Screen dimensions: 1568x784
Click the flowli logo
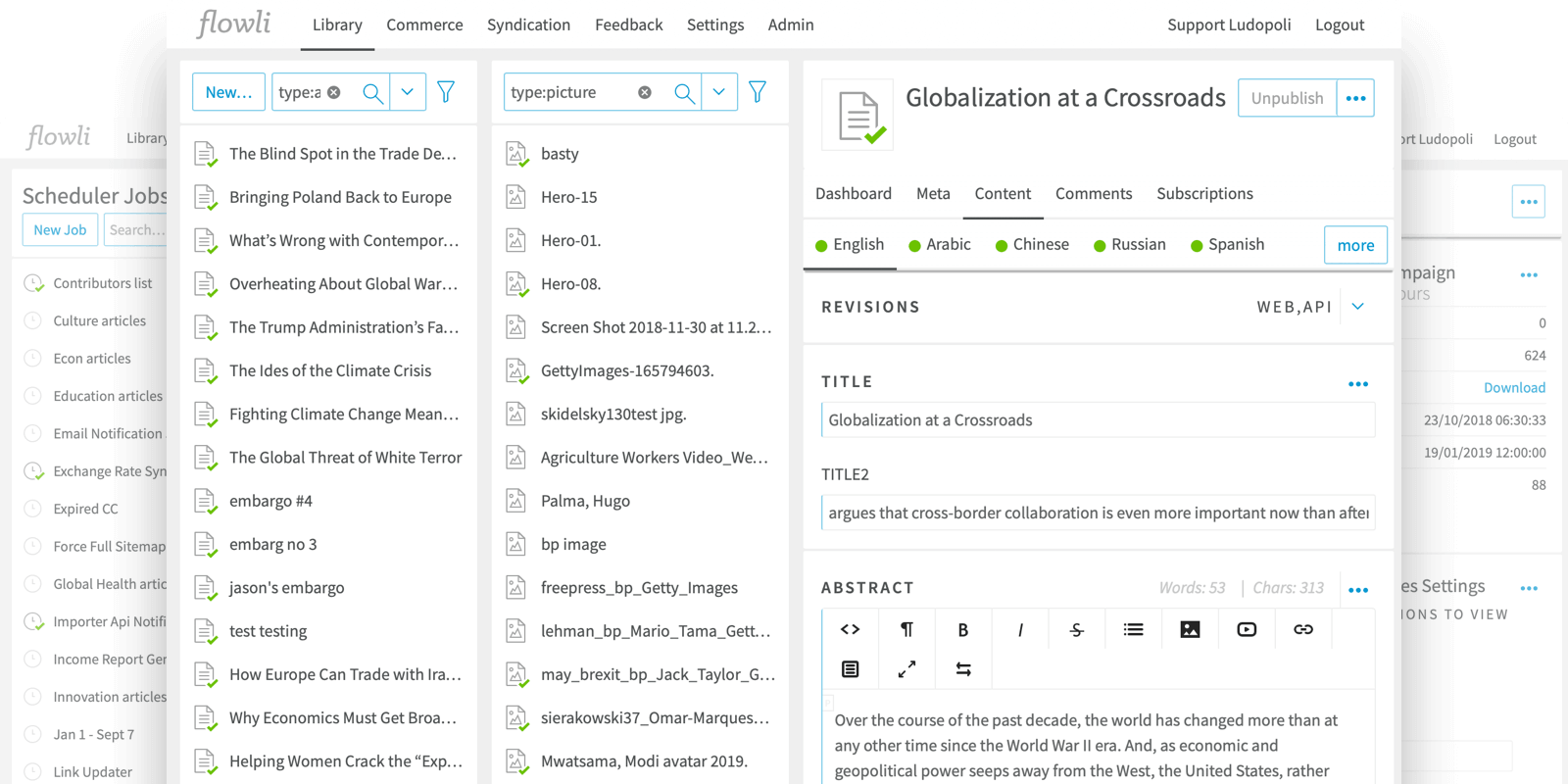coord(234,23)
